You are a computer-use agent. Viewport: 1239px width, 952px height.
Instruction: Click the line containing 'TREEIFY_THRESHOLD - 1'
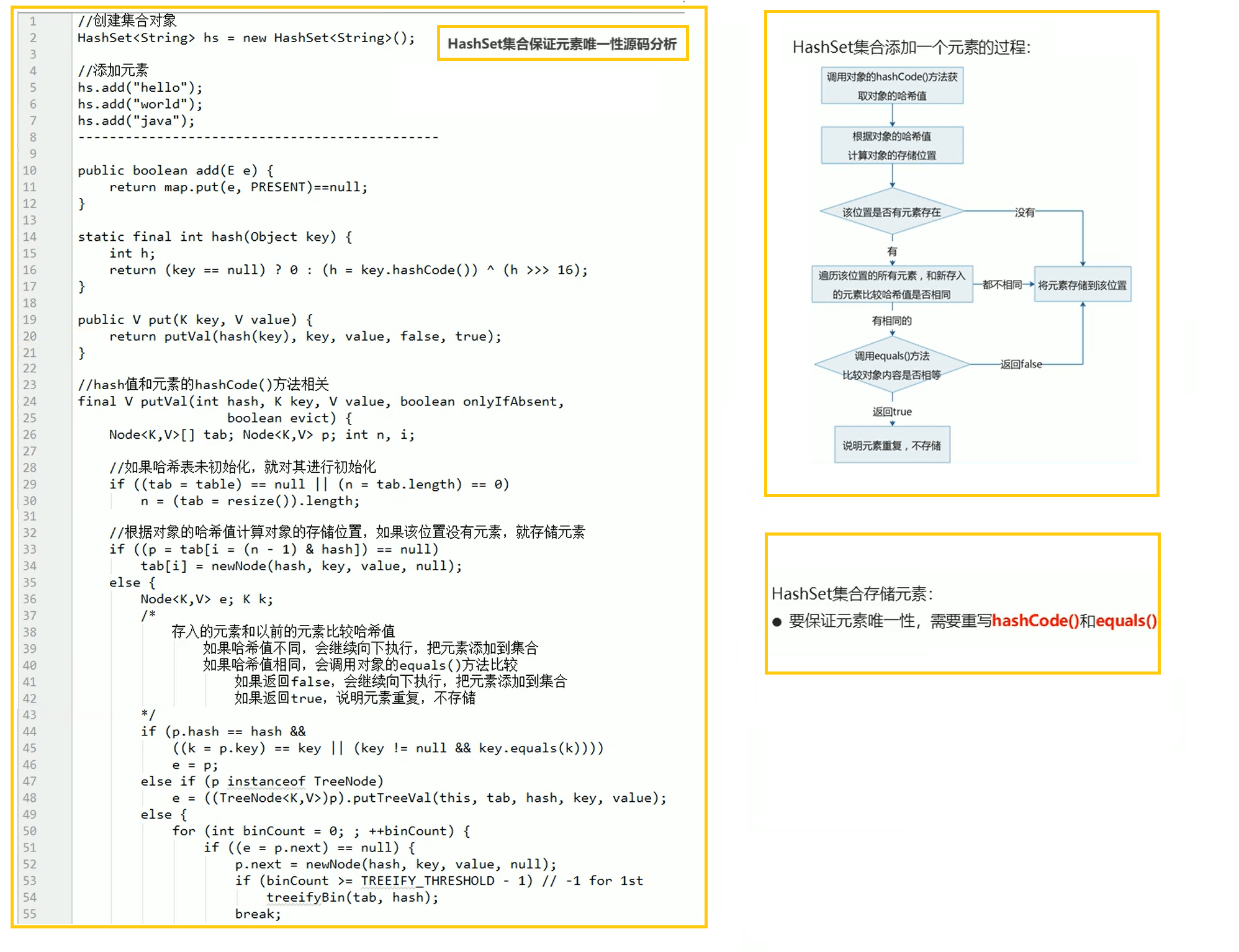[439, 881]
